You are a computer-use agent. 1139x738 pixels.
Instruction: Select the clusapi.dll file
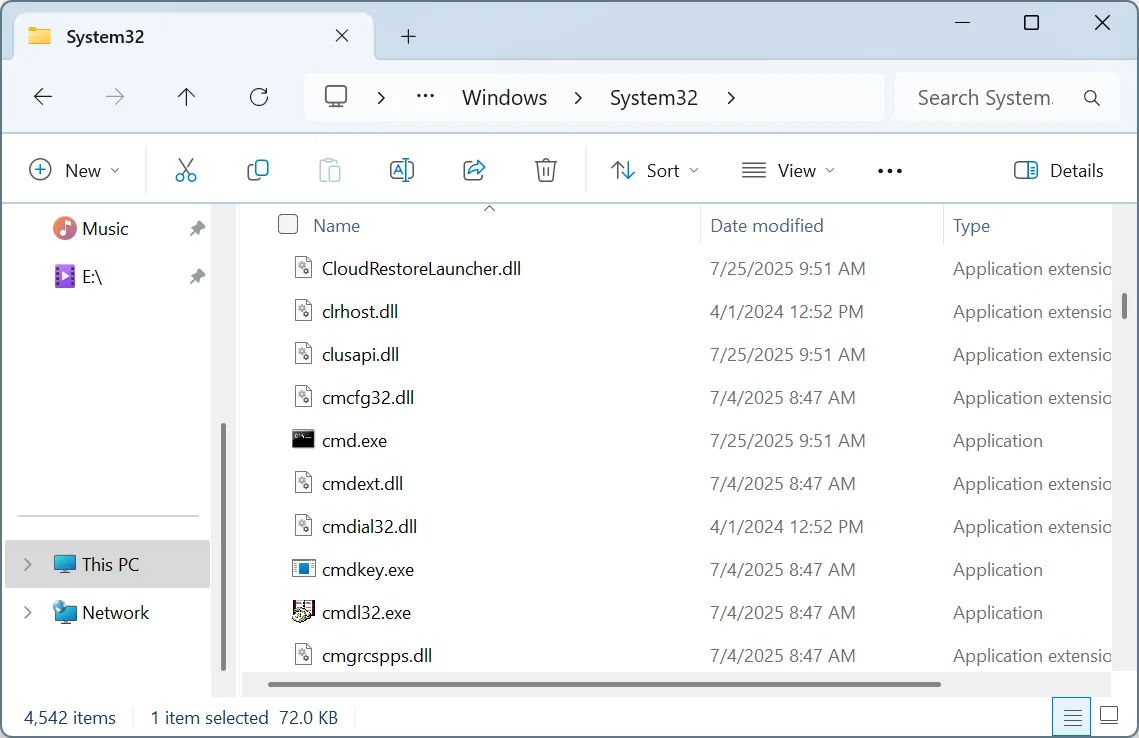click(360, 354)
